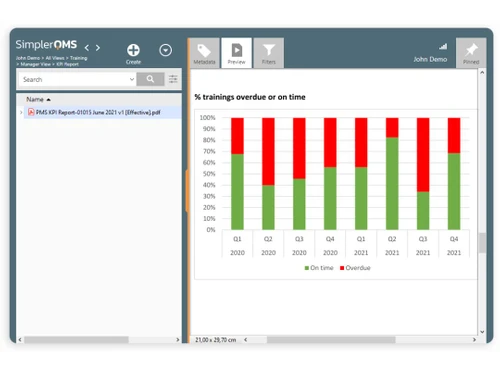Click the red Overdue legend swatch
This screenshot has height=375, width=500.
click(342, 268)
